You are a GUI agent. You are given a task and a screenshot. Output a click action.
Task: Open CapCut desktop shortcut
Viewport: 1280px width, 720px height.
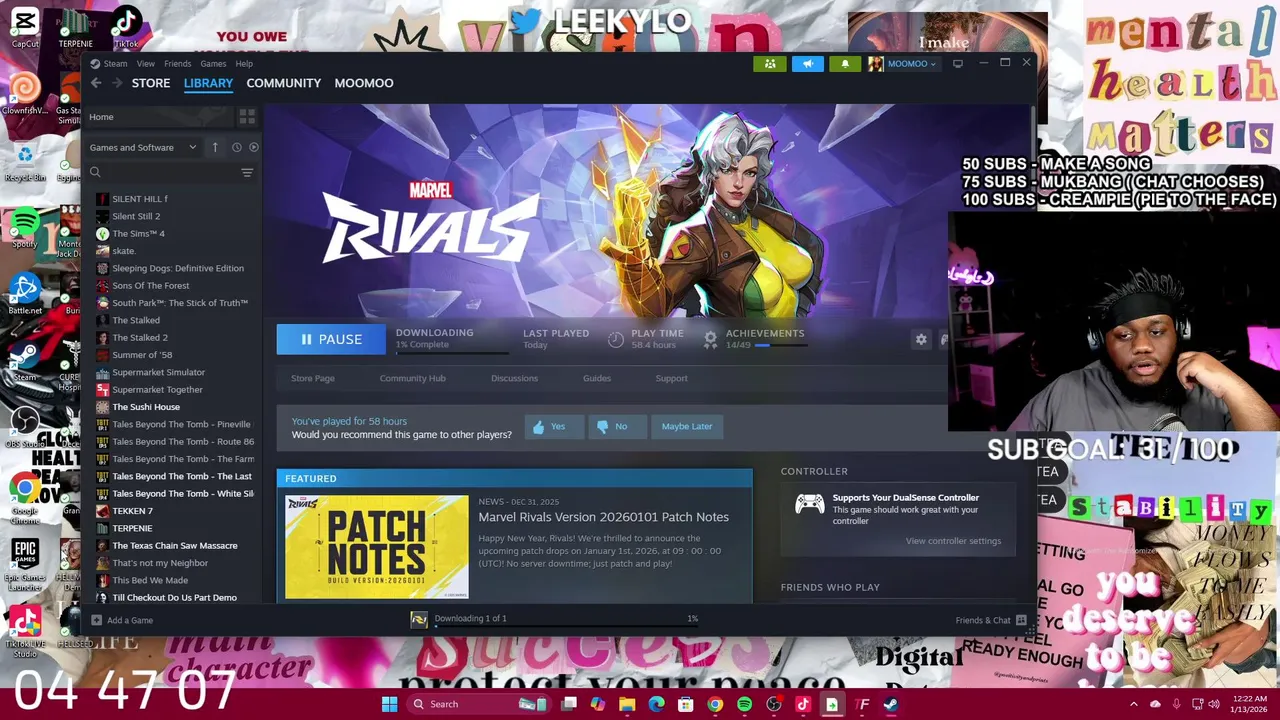tap(25, 27)
